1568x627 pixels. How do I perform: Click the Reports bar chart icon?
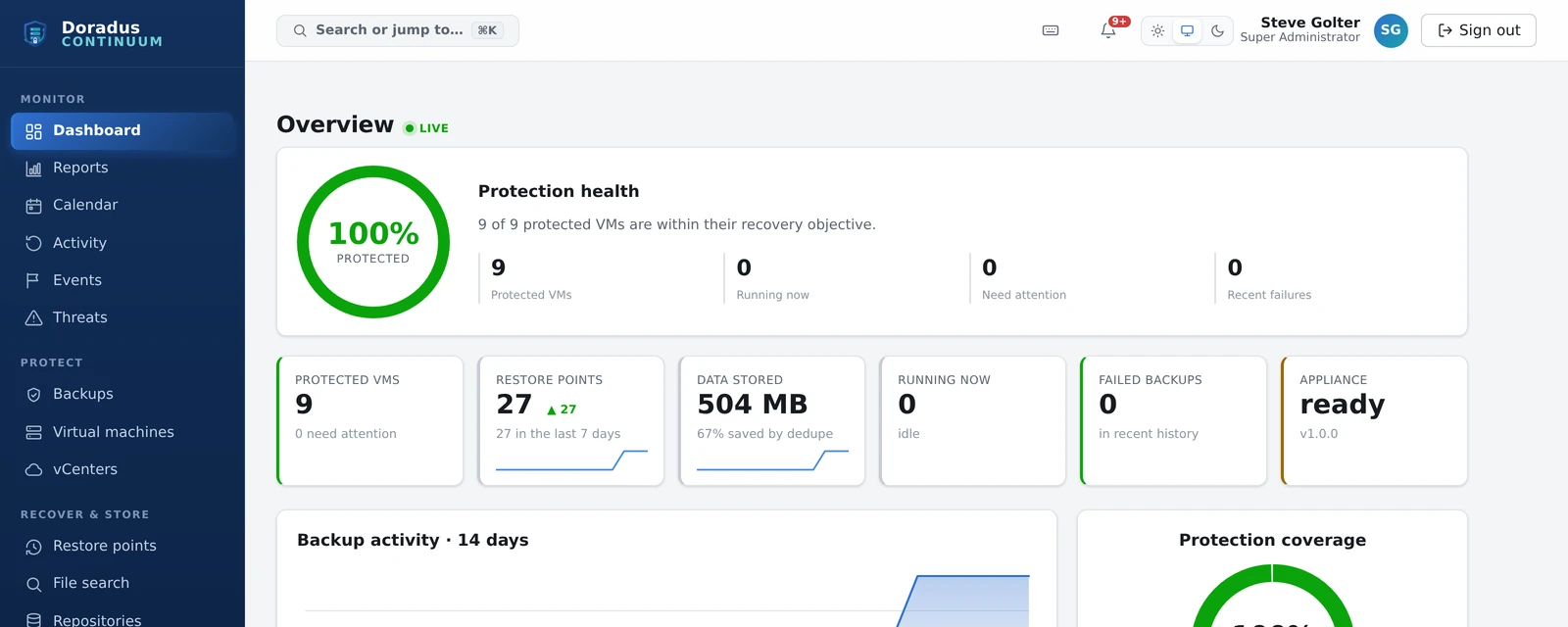[33, 169]
